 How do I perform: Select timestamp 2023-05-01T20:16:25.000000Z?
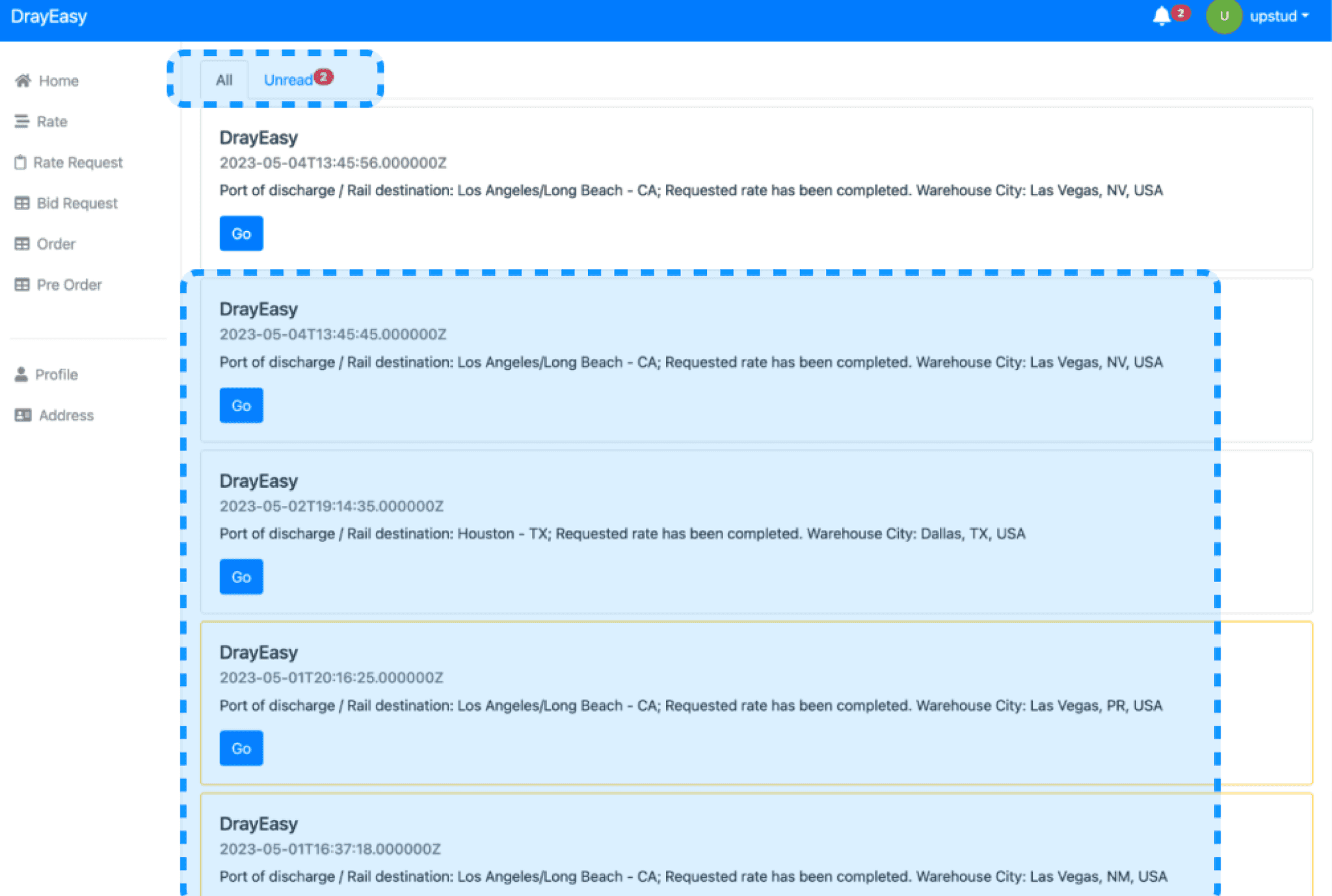click(332, 678)
